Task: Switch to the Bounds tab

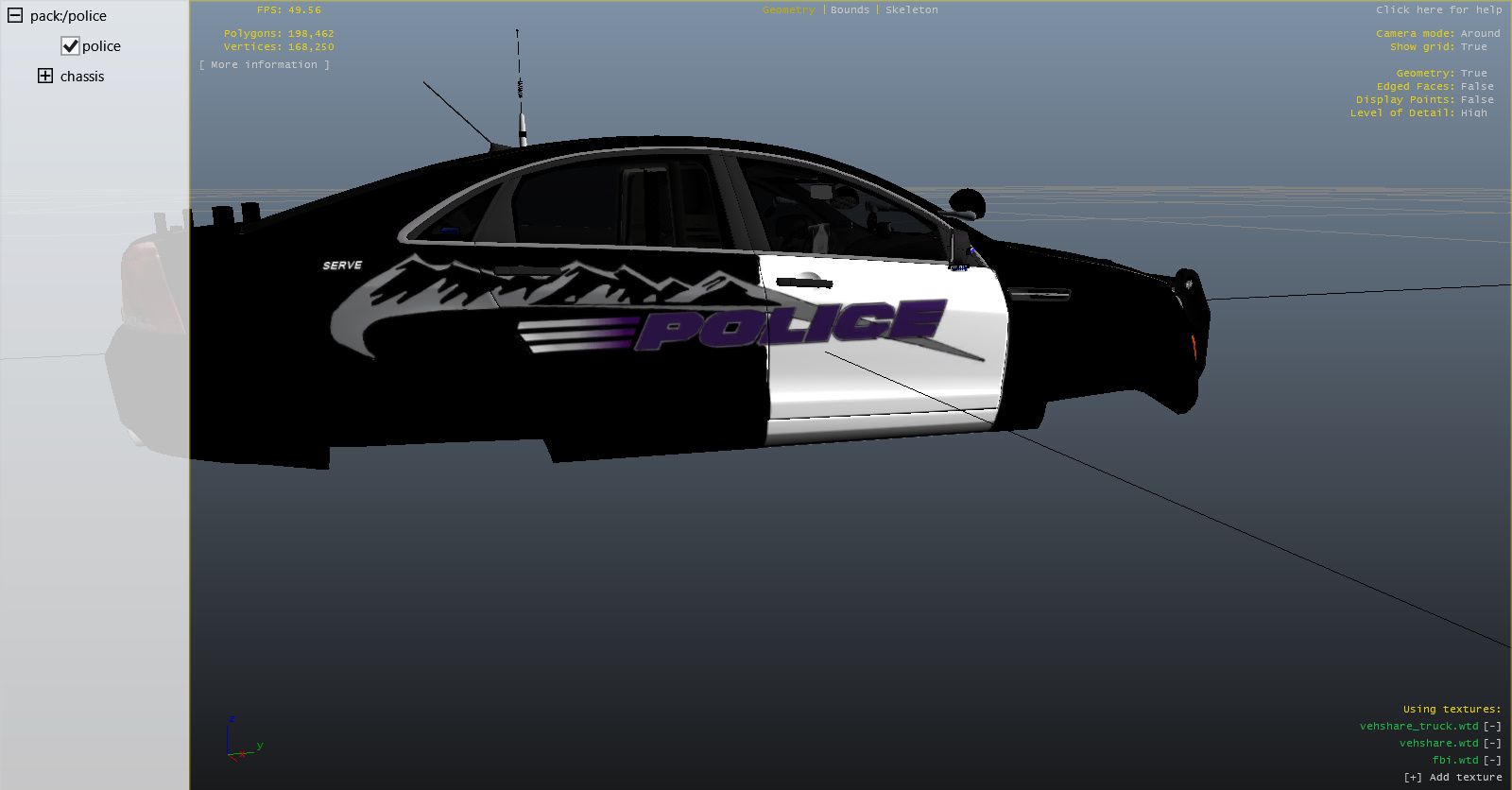Action: coord(850,10)
